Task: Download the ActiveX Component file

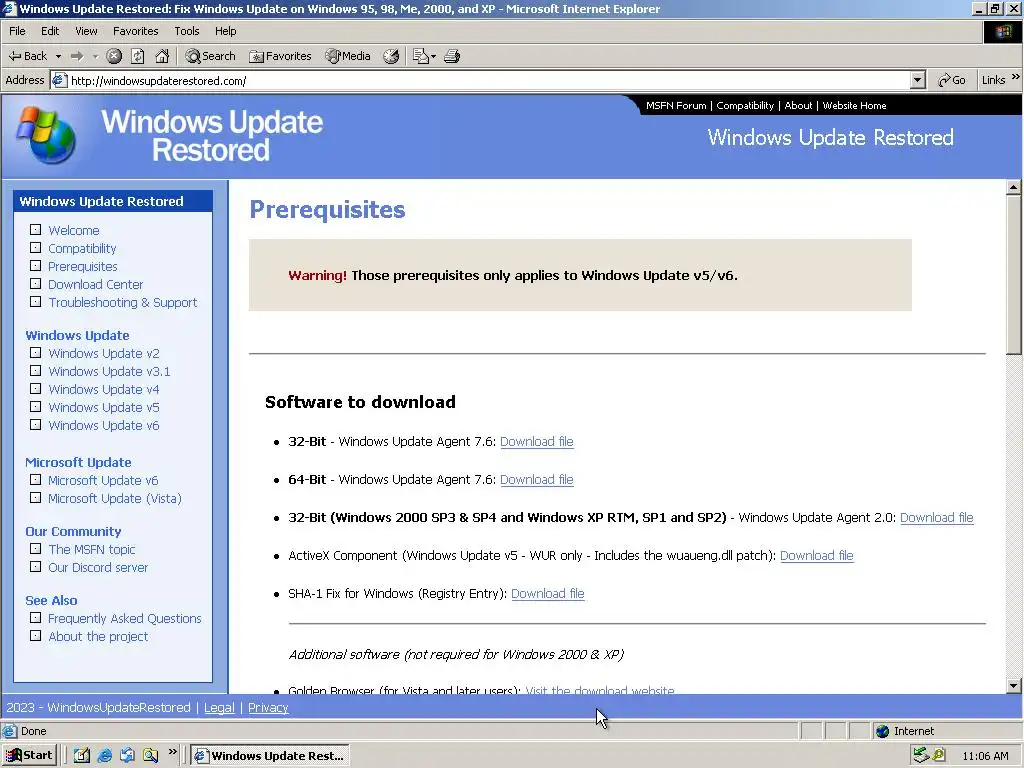Action: tap(816, 555)
